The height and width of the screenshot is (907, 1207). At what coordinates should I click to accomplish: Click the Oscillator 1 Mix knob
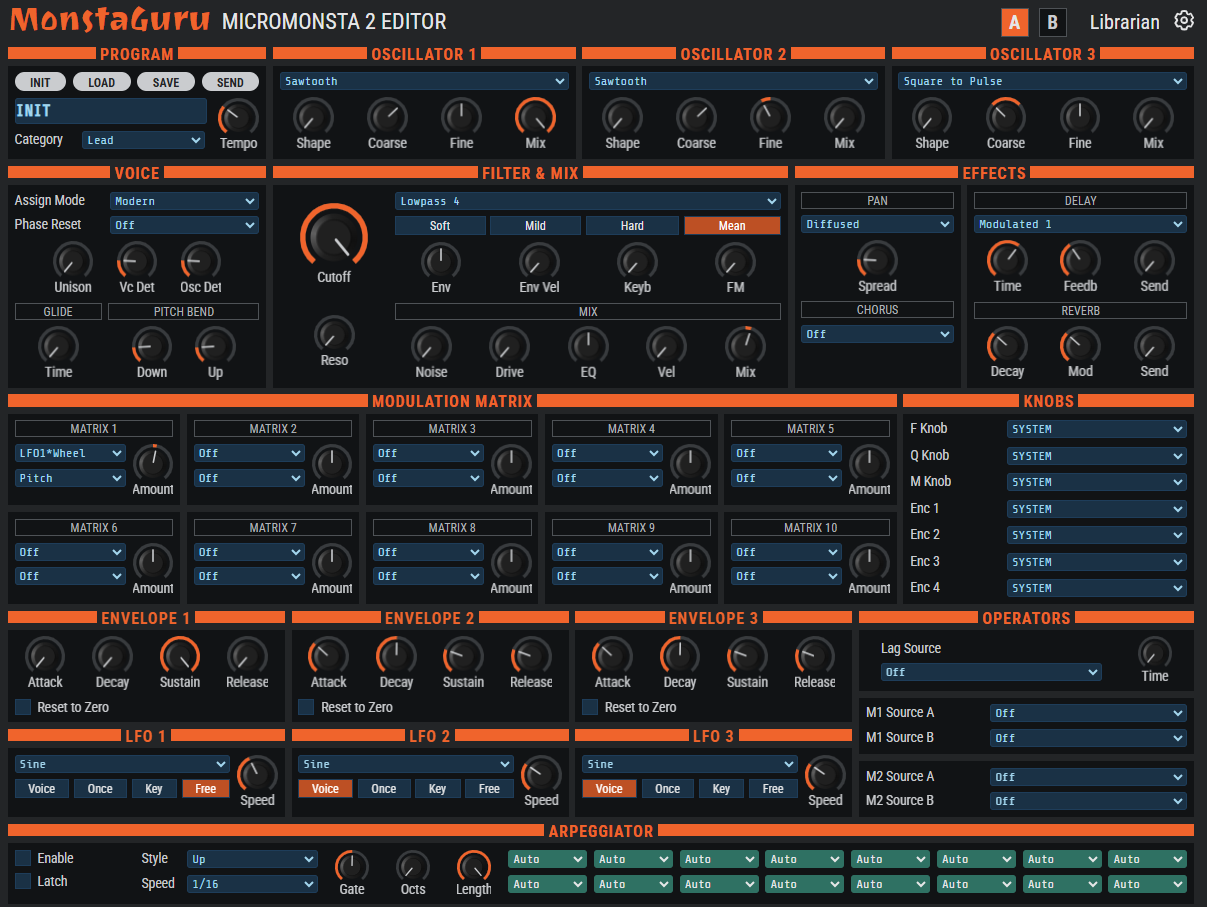(536, 117)
